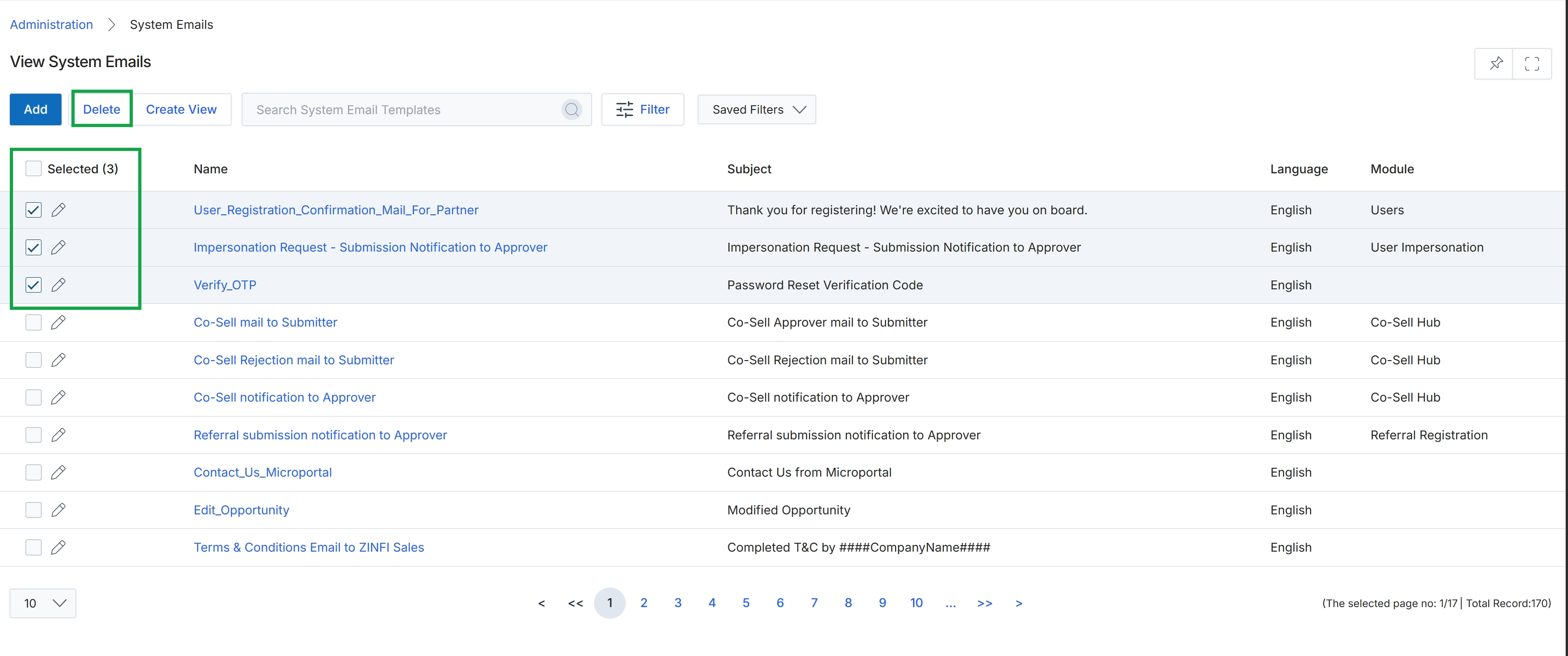Screen dimensions: 1568x656
Task: Go to page 6
Action: pyautogui.click(x=780, y=602)
